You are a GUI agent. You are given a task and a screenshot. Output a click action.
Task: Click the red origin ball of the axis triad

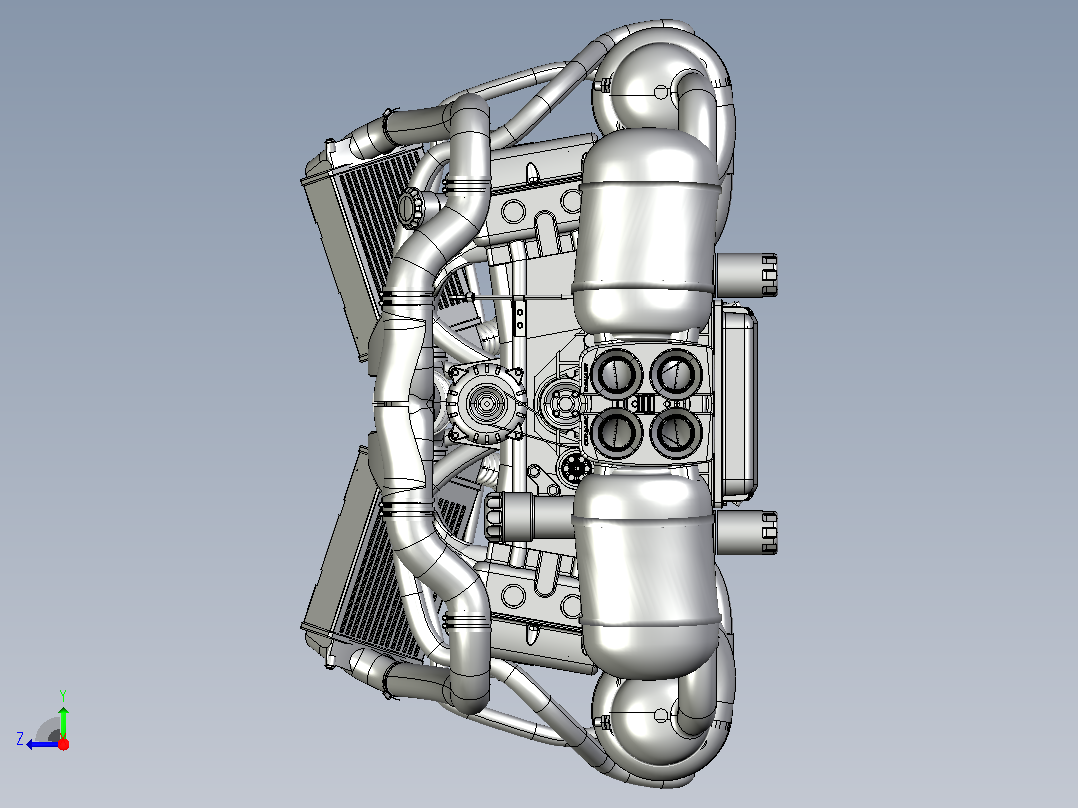tap(63, 744)
